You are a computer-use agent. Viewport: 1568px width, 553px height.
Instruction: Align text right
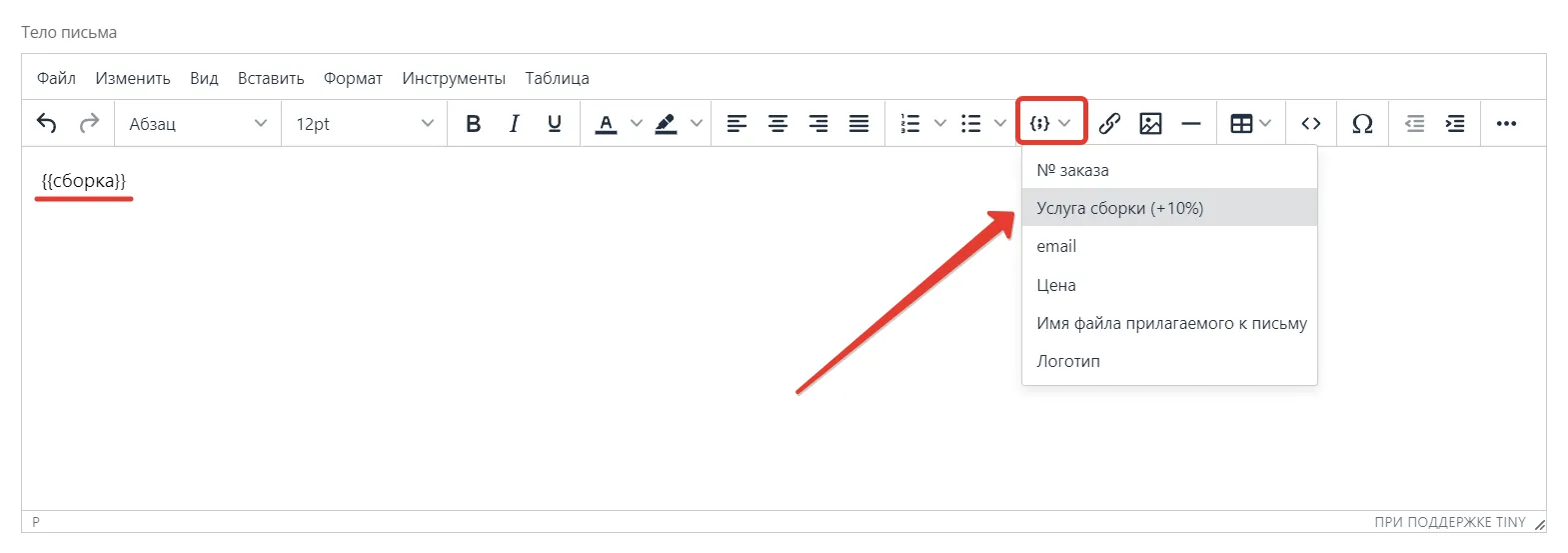coord(818,123)
